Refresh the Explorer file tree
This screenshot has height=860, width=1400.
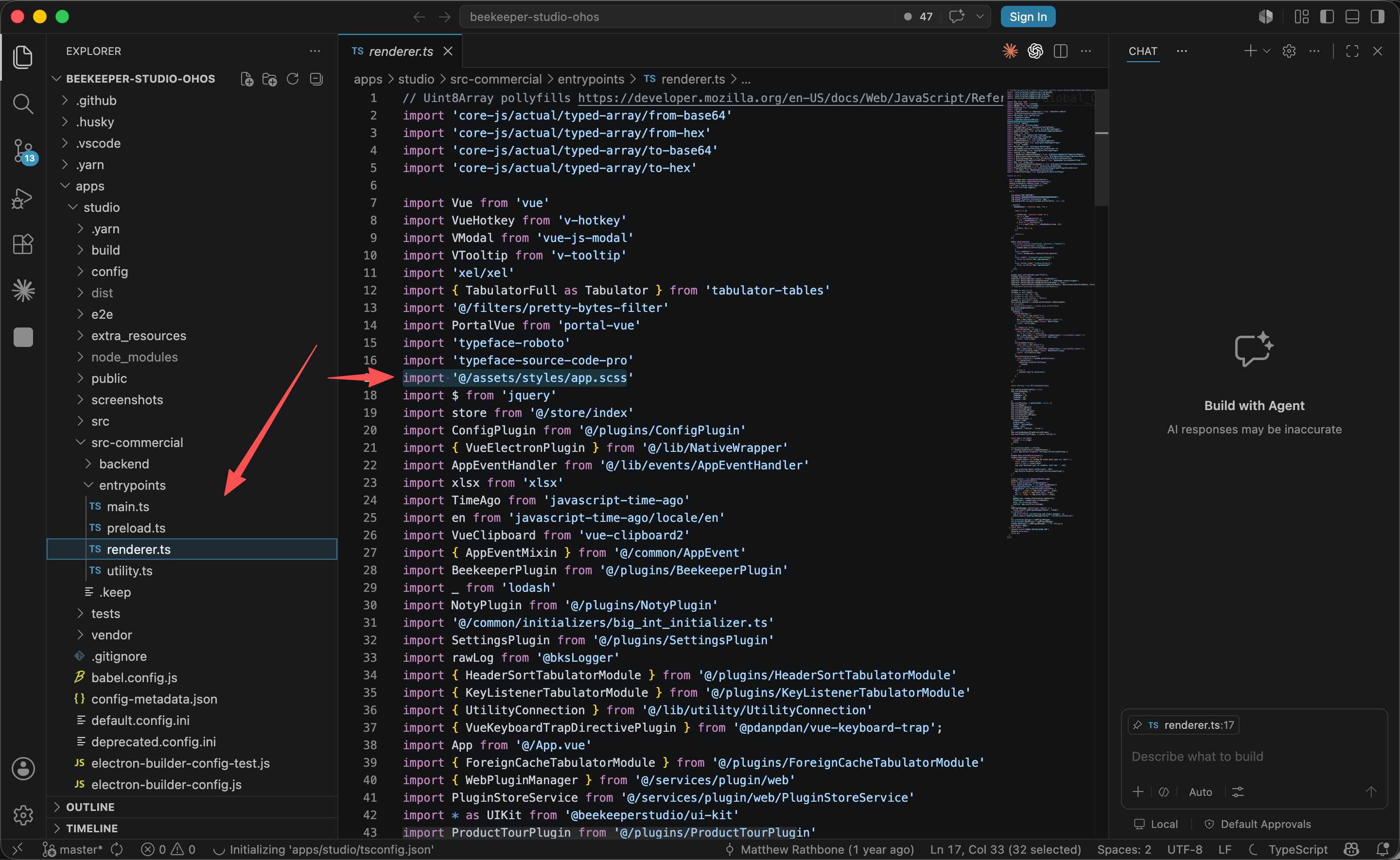pyautogui.click(x=293, y=79)
